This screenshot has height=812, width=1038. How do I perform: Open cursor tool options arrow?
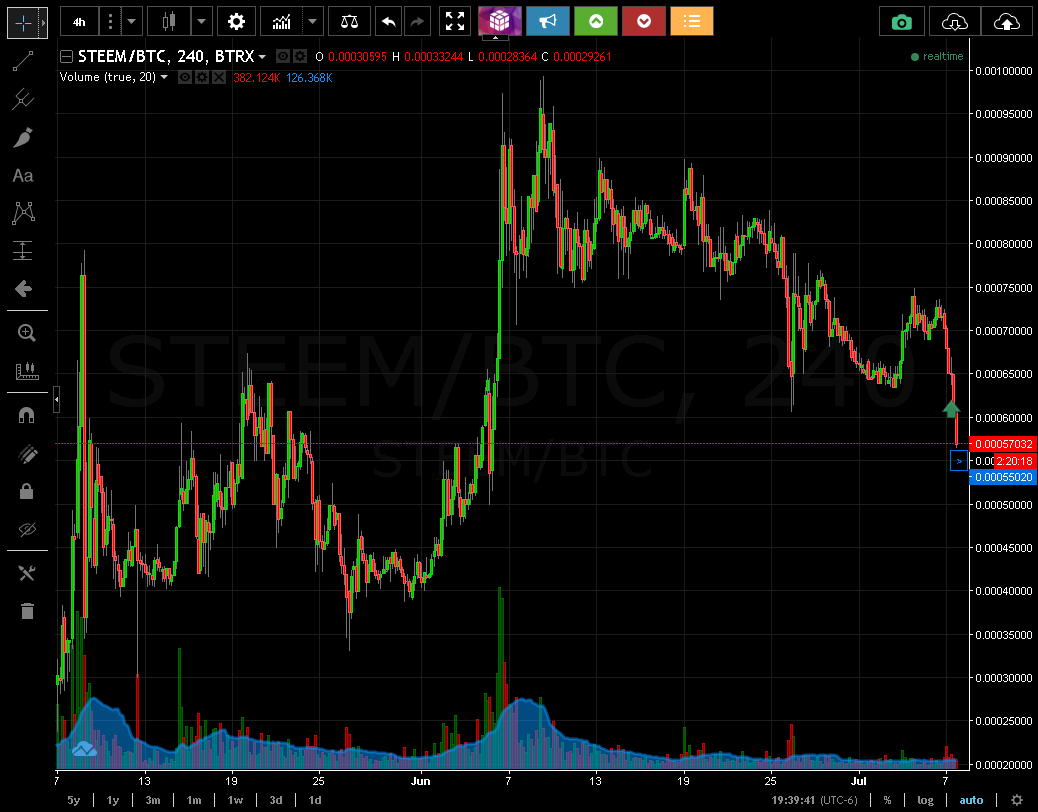click(x=44, y=23)
